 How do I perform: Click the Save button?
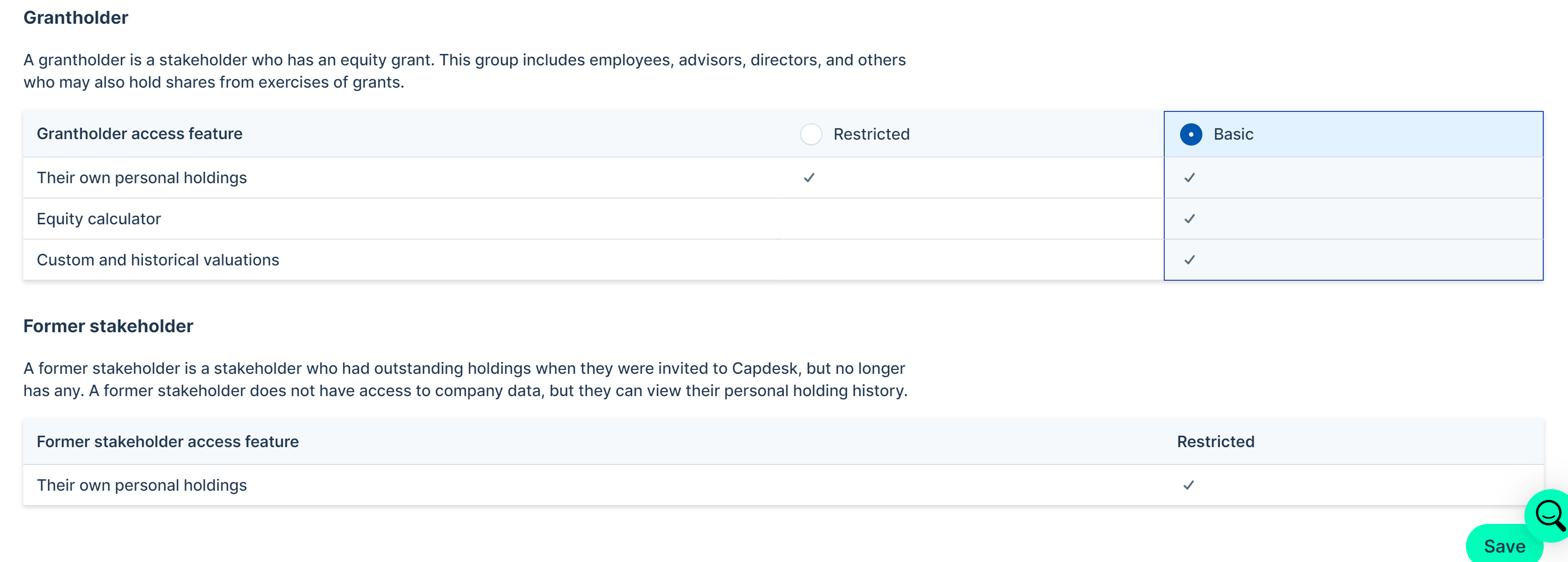pyautogui.click(x=1504, y=546)
